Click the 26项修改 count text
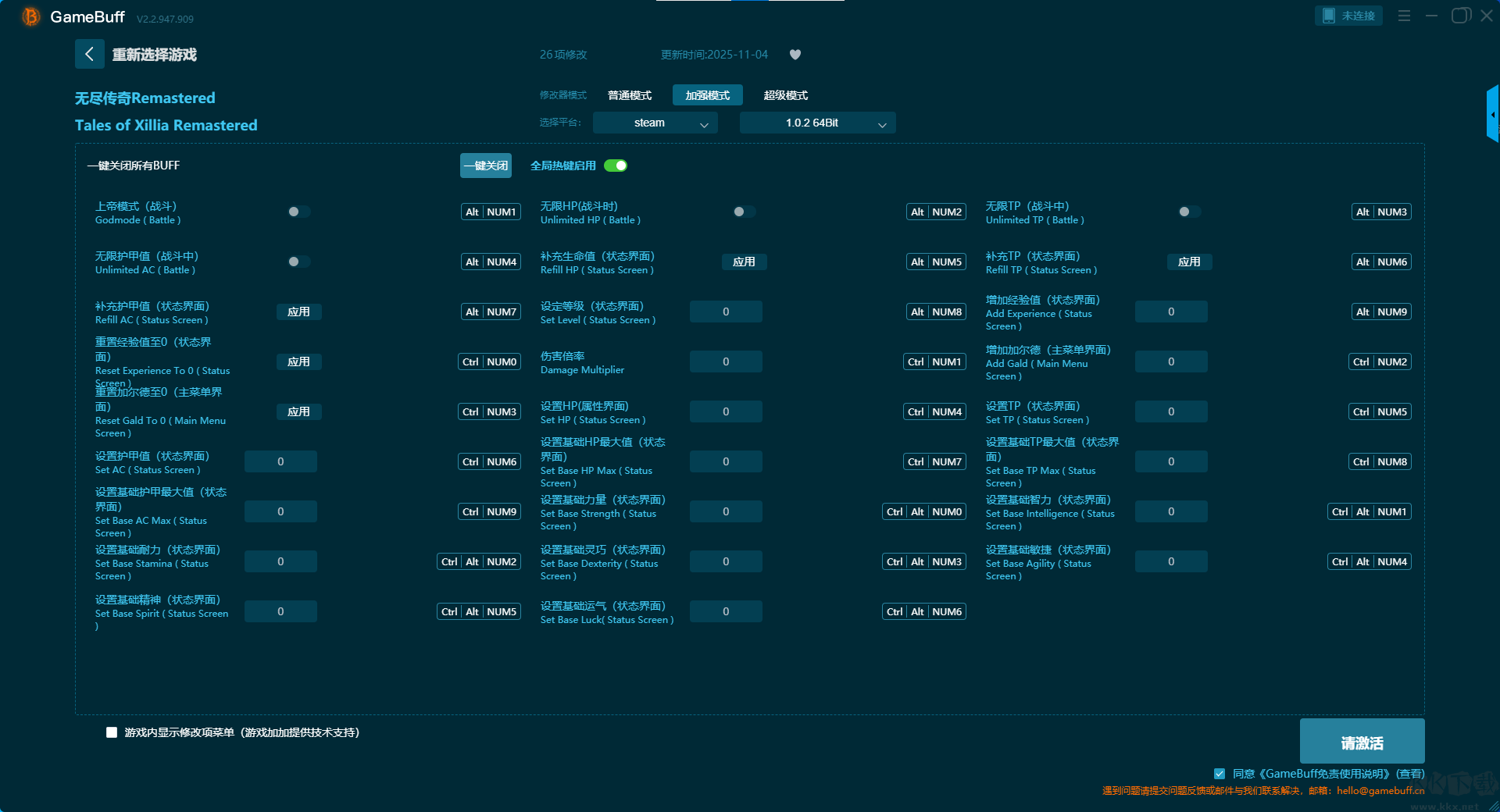Image resolution: width=1500 pixels, height=812 pixels. tap(563, 55)
